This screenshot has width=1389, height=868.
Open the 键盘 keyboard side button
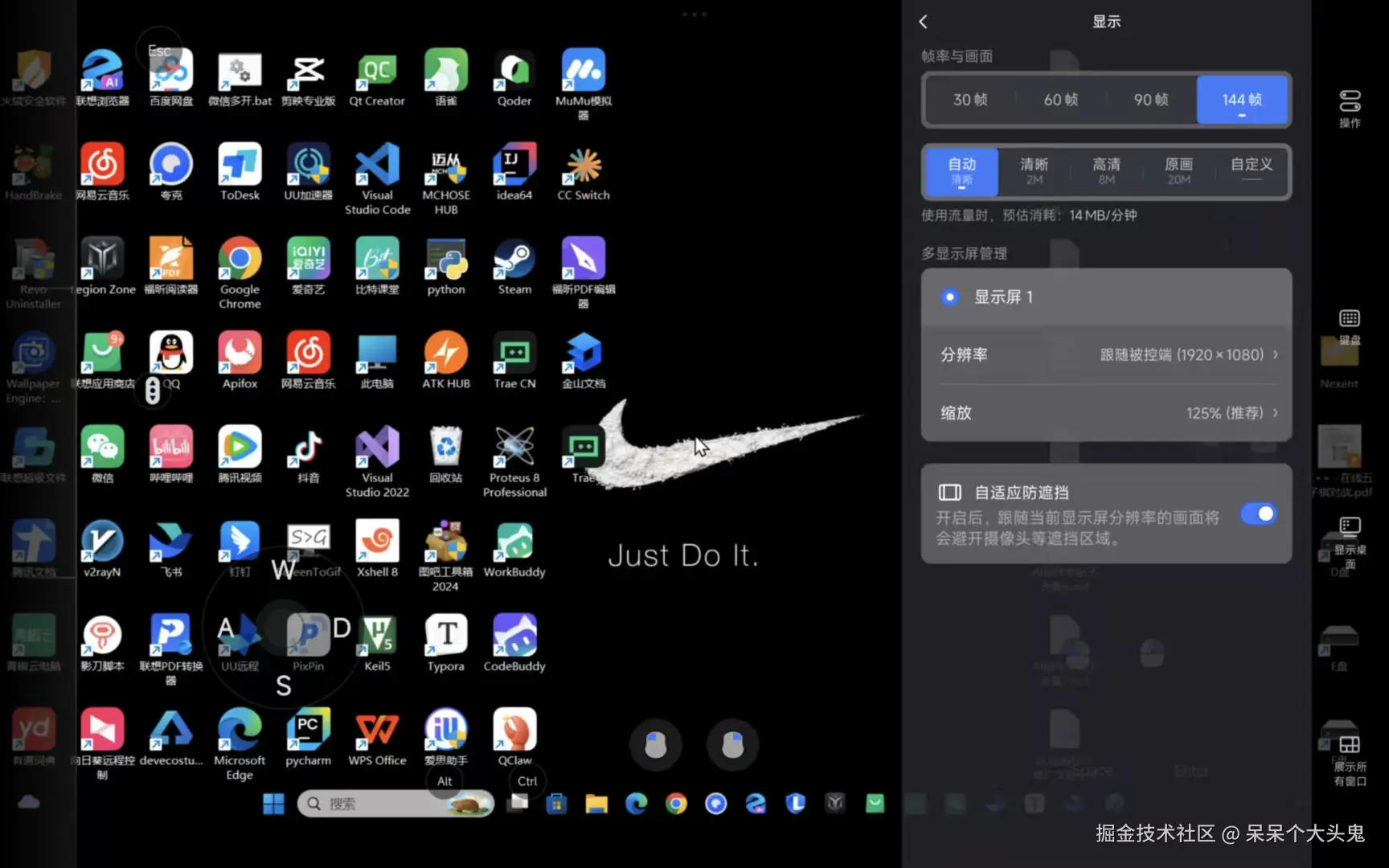click(x=1350, y=326)
